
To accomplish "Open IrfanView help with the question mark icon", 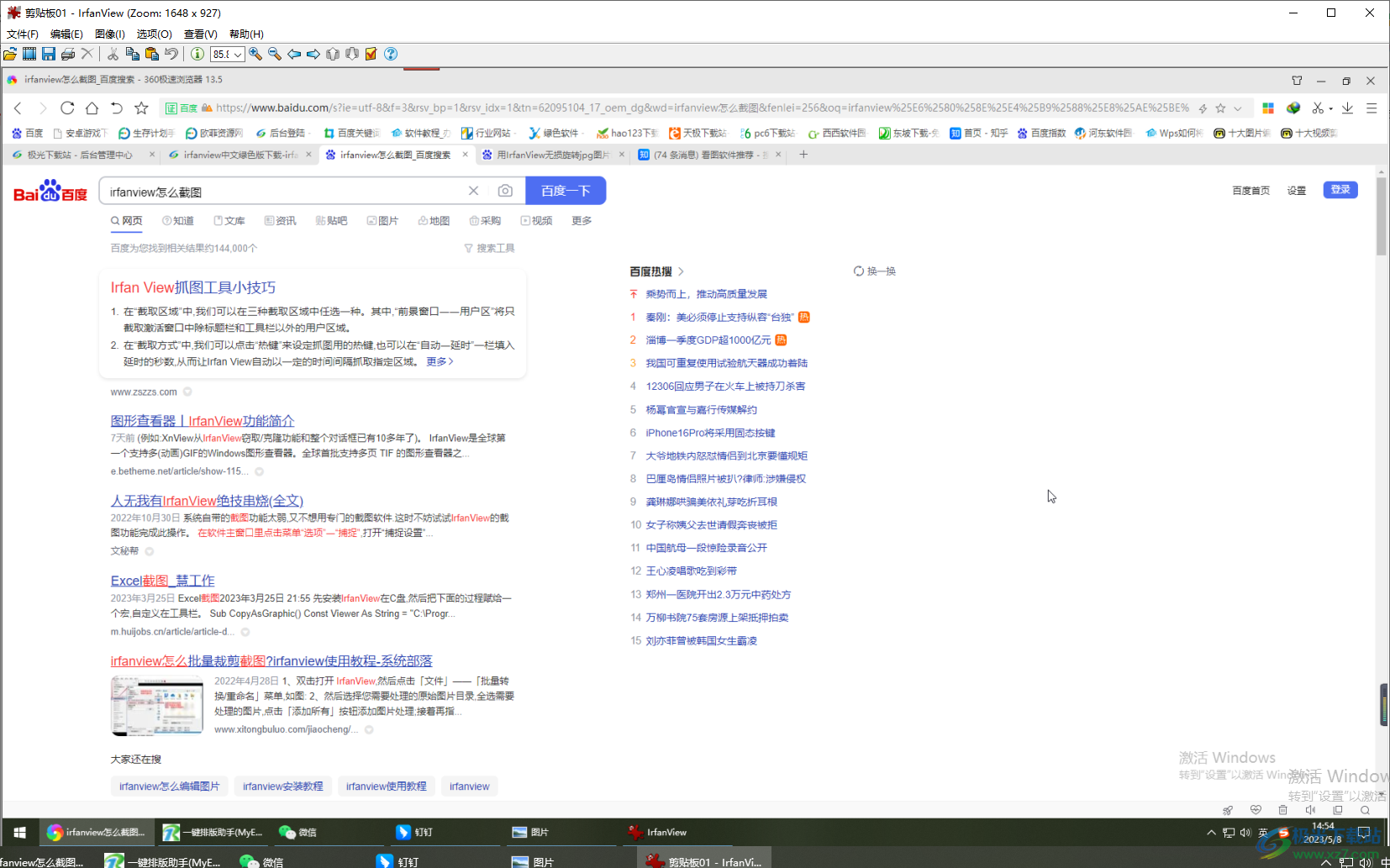I will tap(391, 54).
